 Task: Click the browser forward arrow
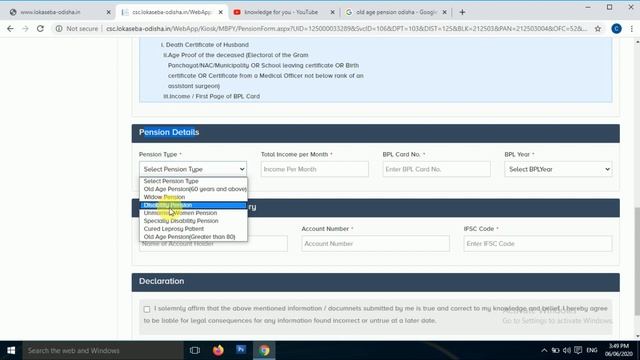click(25, 29)
